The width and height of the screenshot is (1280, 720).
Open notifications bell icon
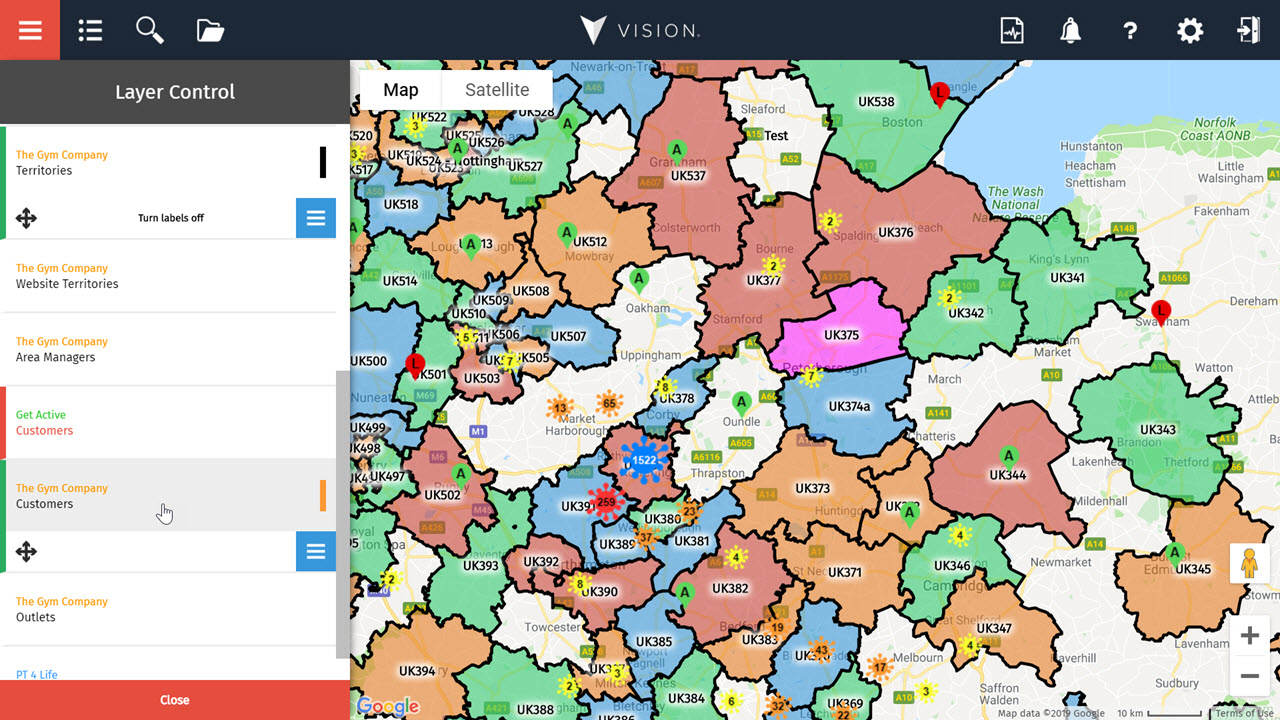click(x=1070, y=30)
